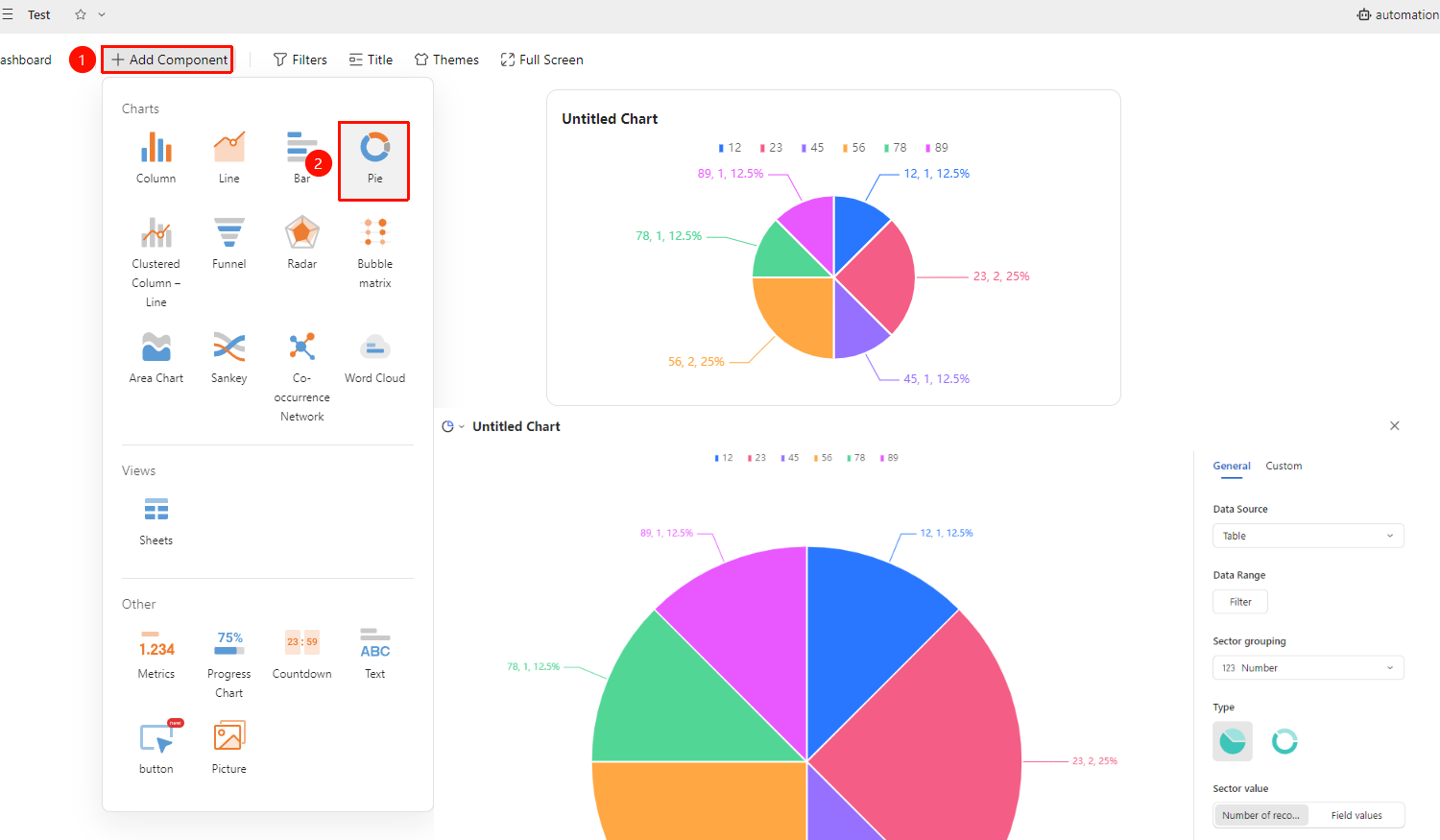This screenshot has height=840, width=1440.
Task: Switch to the Custom settings tab
Action: [1284, 466]
